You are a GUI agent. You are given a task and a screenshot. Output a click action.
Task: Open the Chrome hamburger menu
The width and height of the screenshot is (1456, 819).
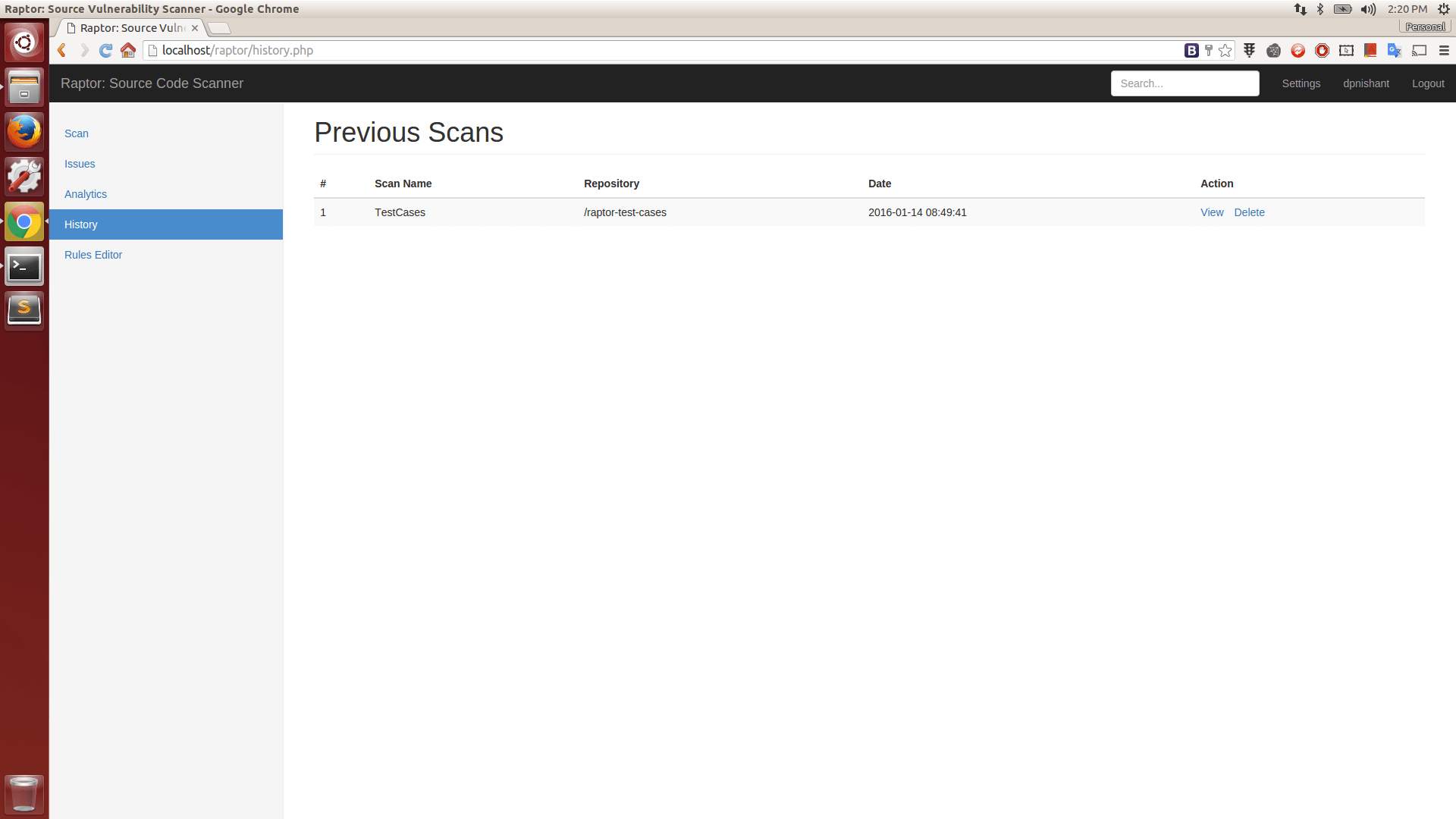[1444, 51]
